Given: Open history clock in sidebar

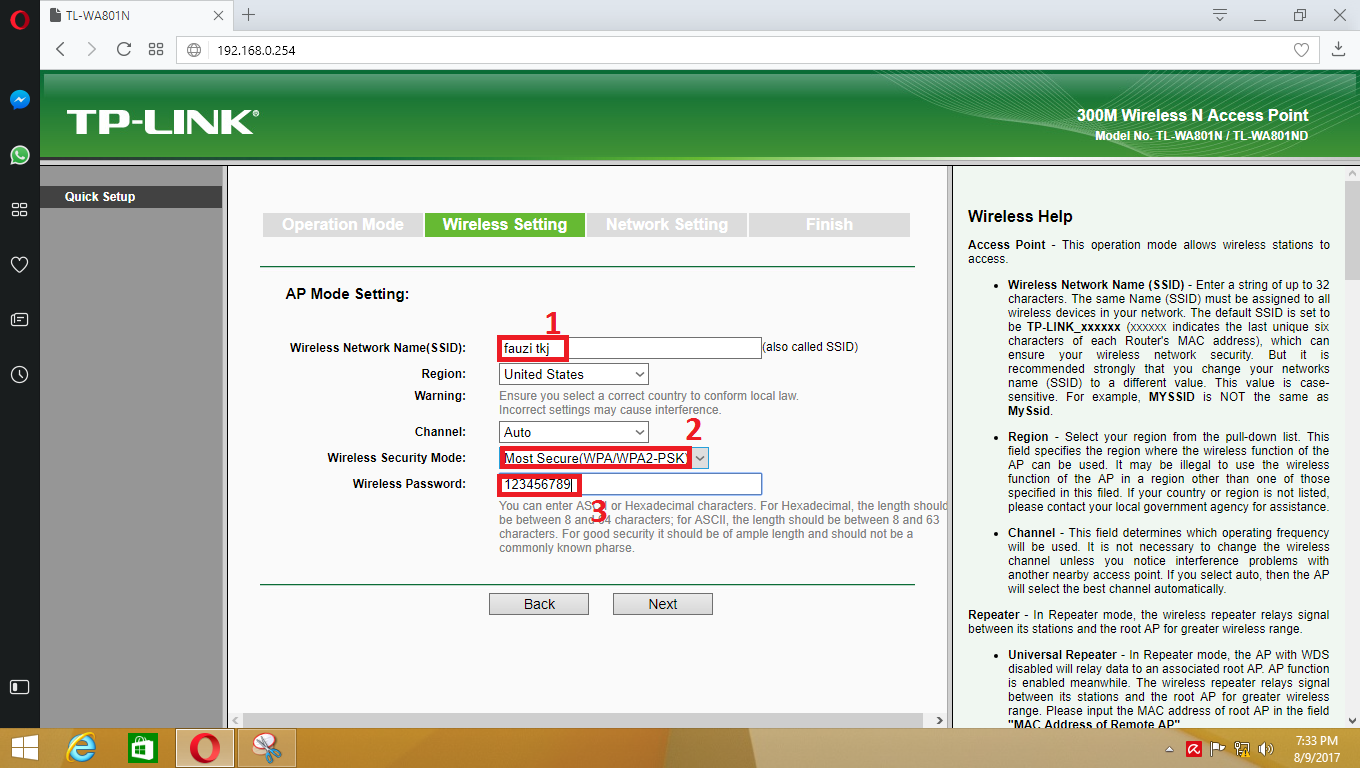Looking at the screenshot, I should (19, 375).
